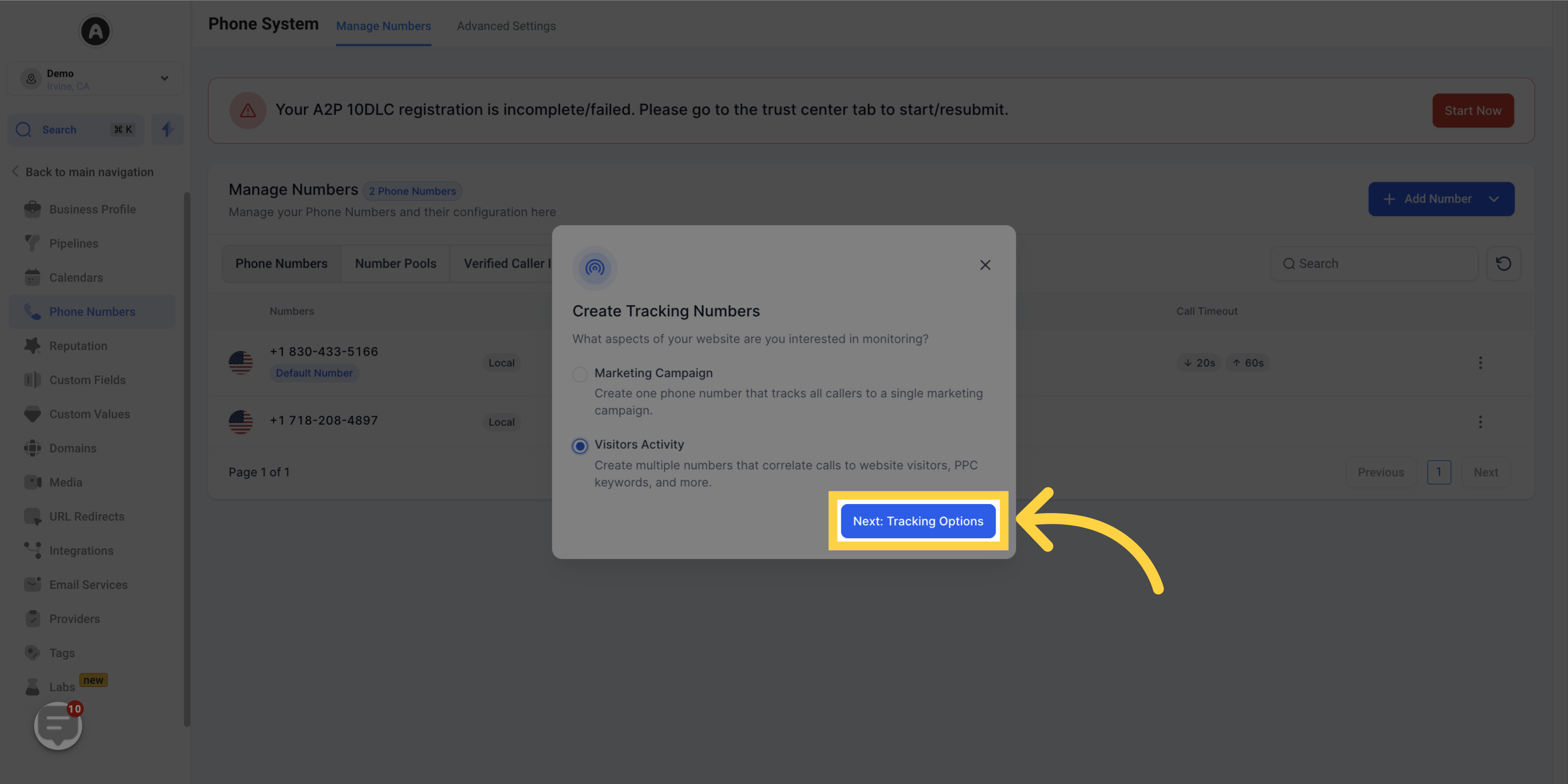Switch to the Number Pools tab
The height and width of the screenshot is (784, 1568).
point(395,263)
